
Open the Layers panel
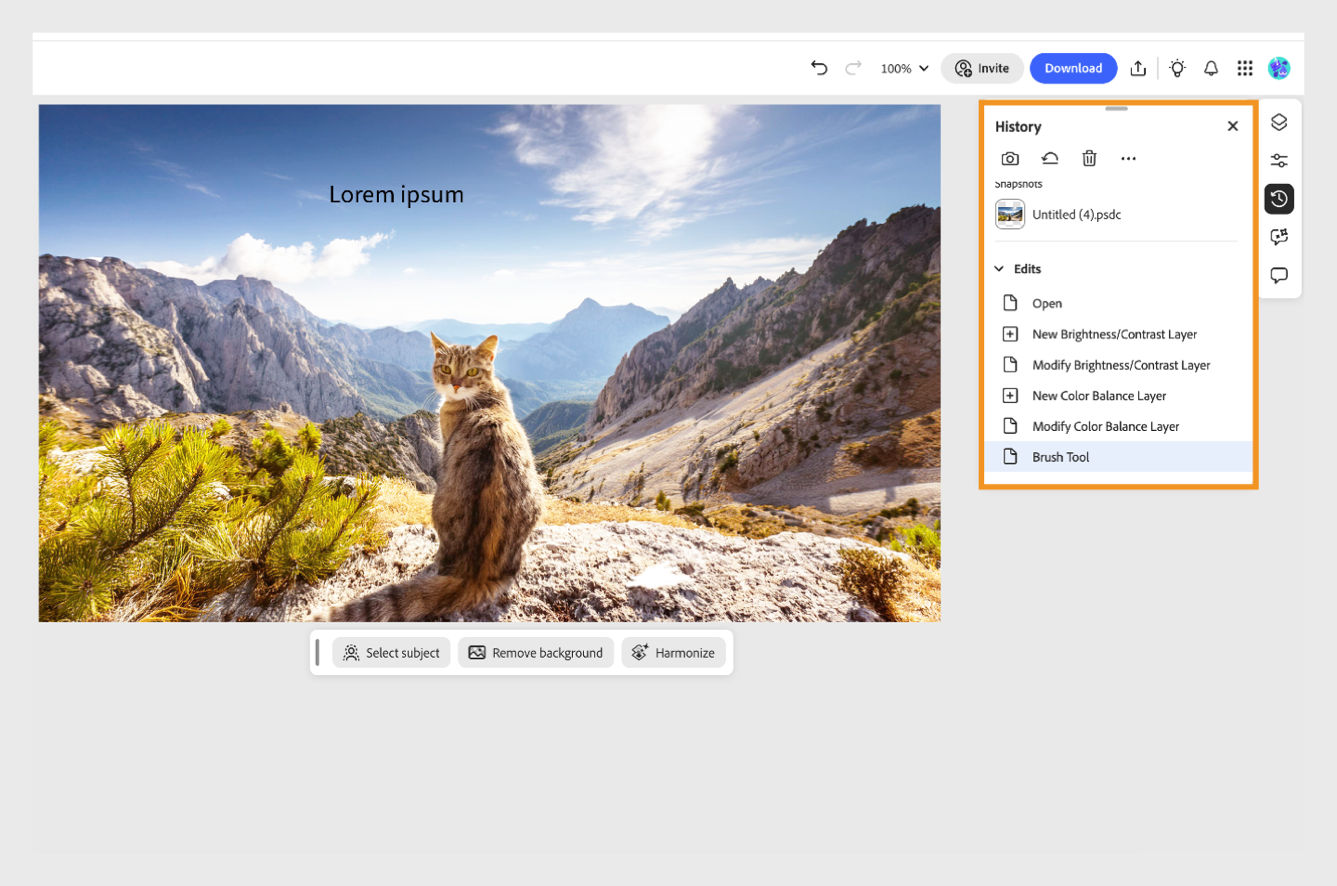point(1279,122)
